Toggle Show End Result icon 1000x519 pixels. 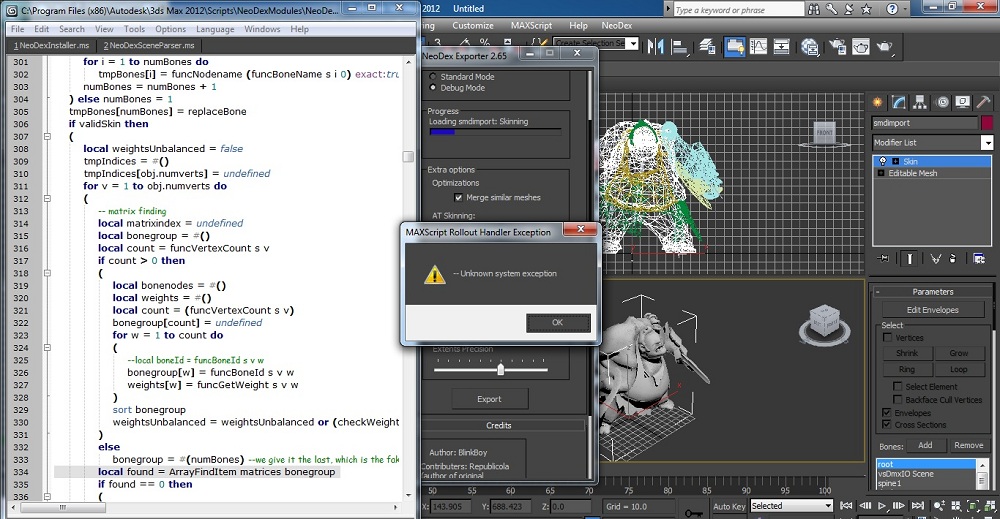[909, 258]
